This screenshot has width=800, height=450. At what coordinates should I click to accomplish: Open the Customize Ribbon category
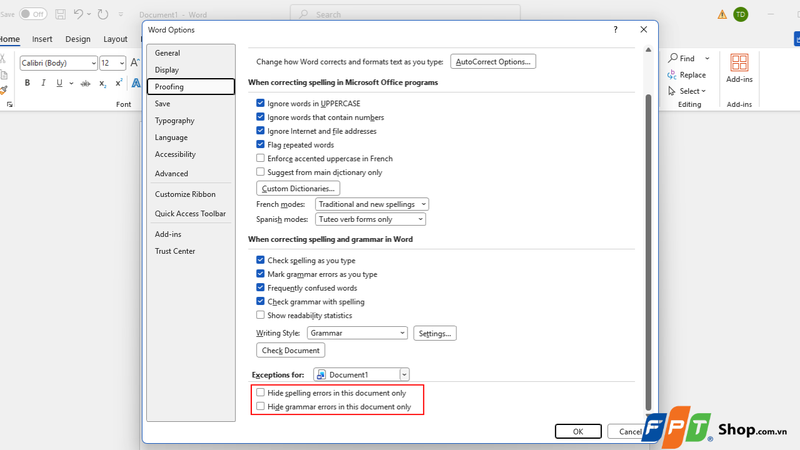pyautogui.click(x=191, y=194)
